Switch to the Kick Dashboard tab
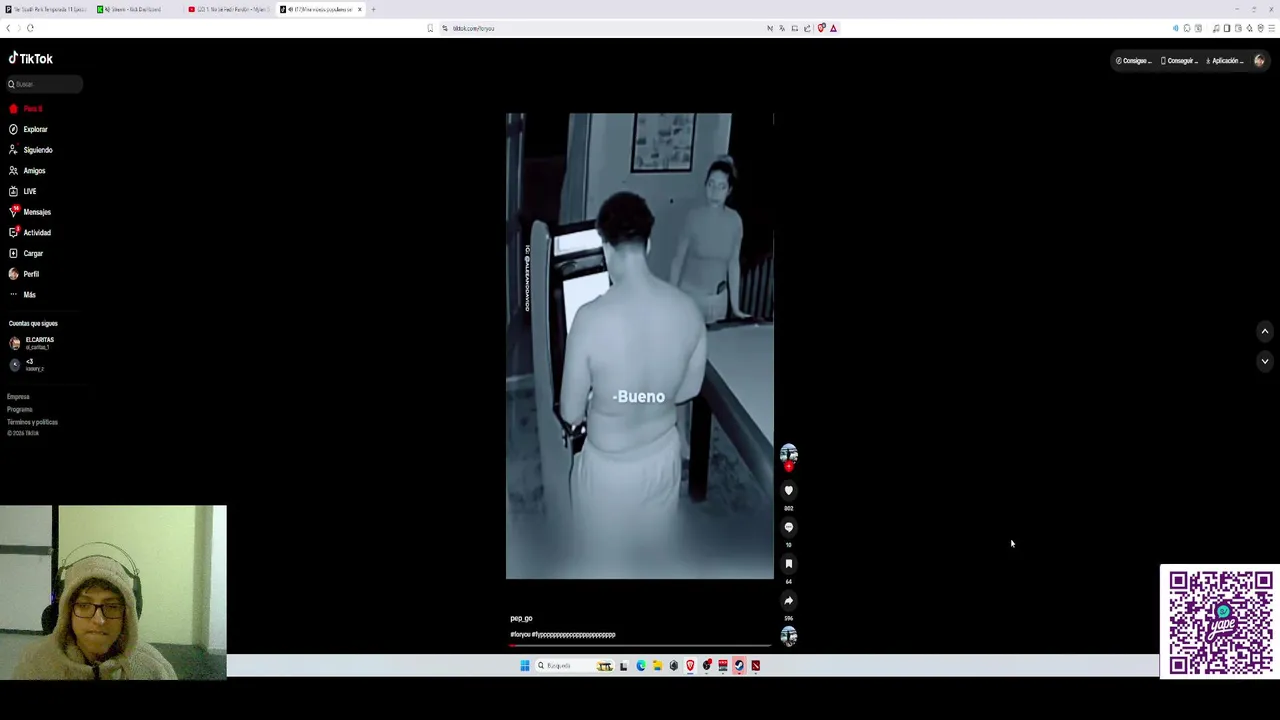1280x720 pixels. point(138,9)
